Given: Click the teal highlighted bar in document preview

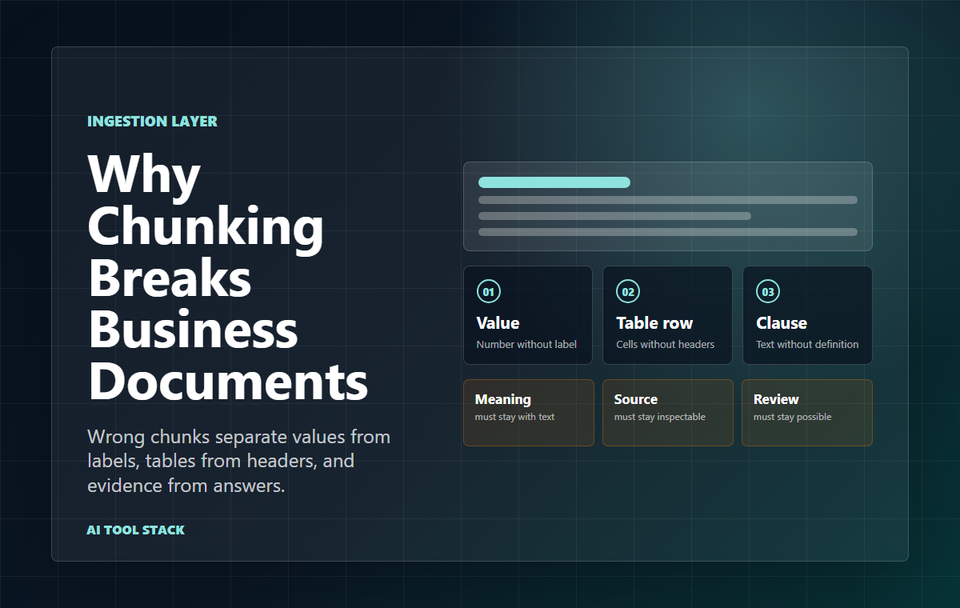Looking at the screenshot, I should (554, 182).
